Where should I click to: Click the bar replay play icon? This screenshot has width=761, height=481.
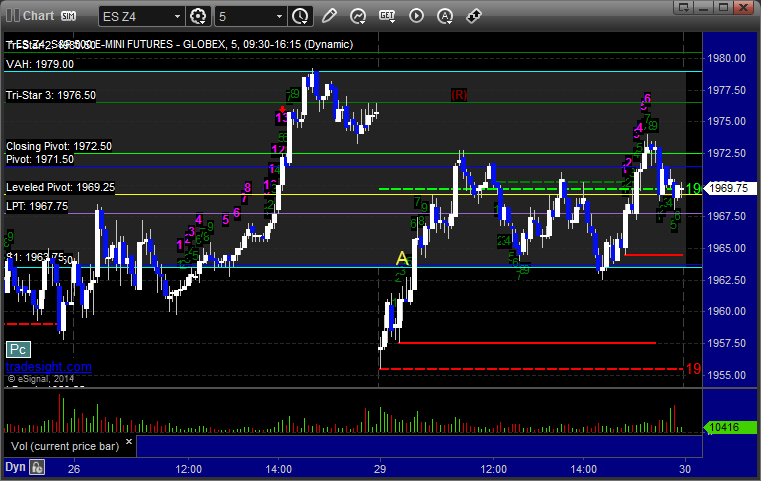point(416,16)
